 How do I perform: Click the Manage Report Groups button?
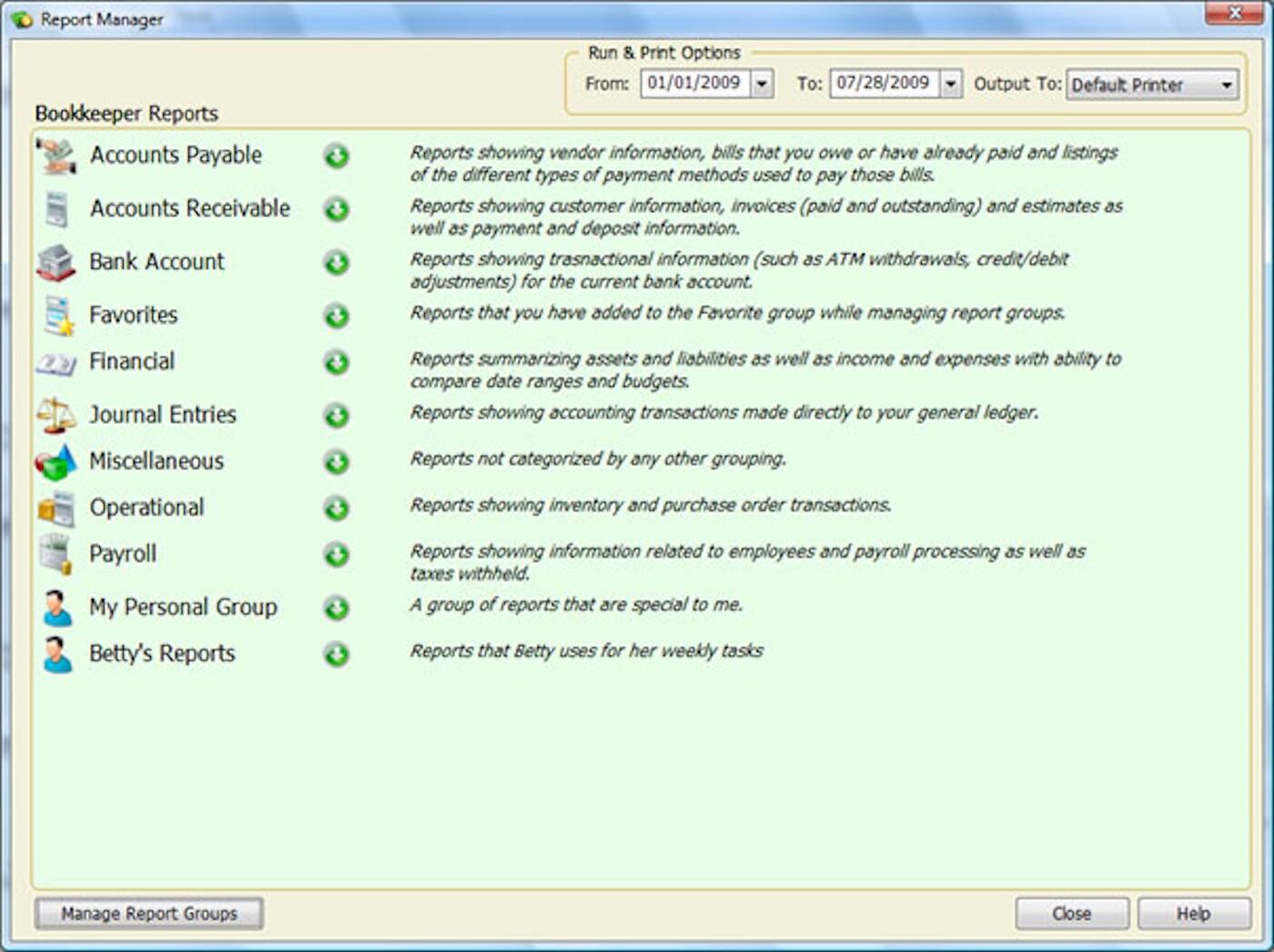click(148, 913)
